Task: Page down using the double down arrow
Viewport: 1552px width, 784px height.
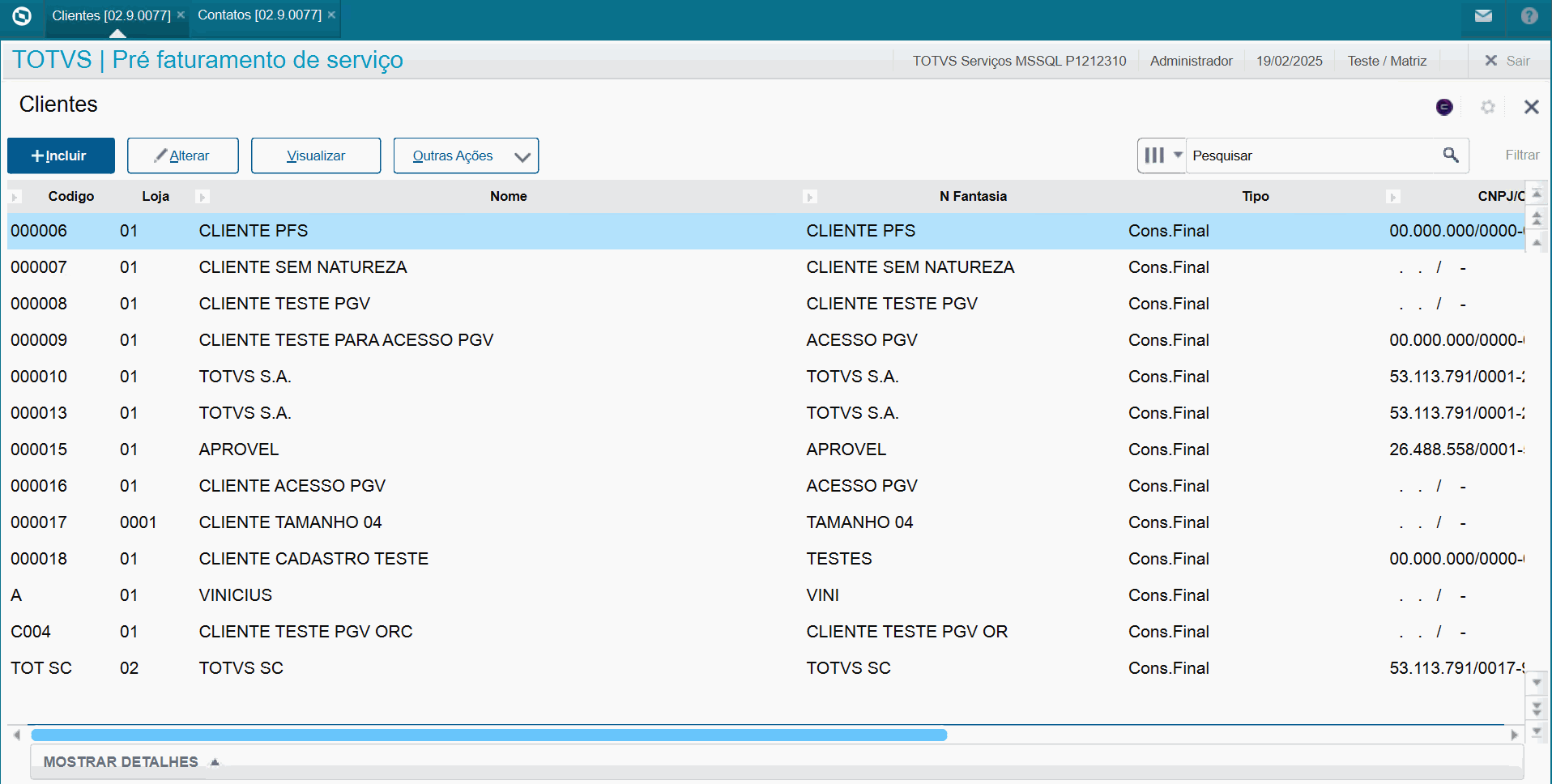Action: click(x=1537, y=708)
